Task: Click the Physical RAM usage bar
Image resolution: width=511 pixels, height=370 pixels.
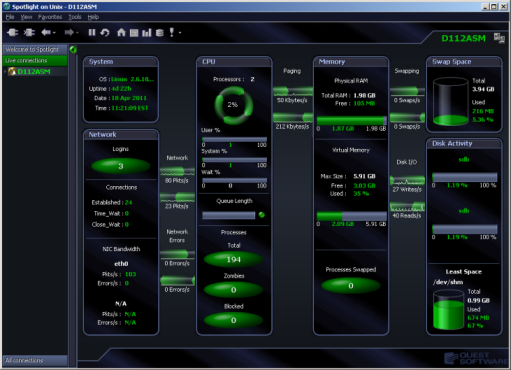Action: pos(351,120)
